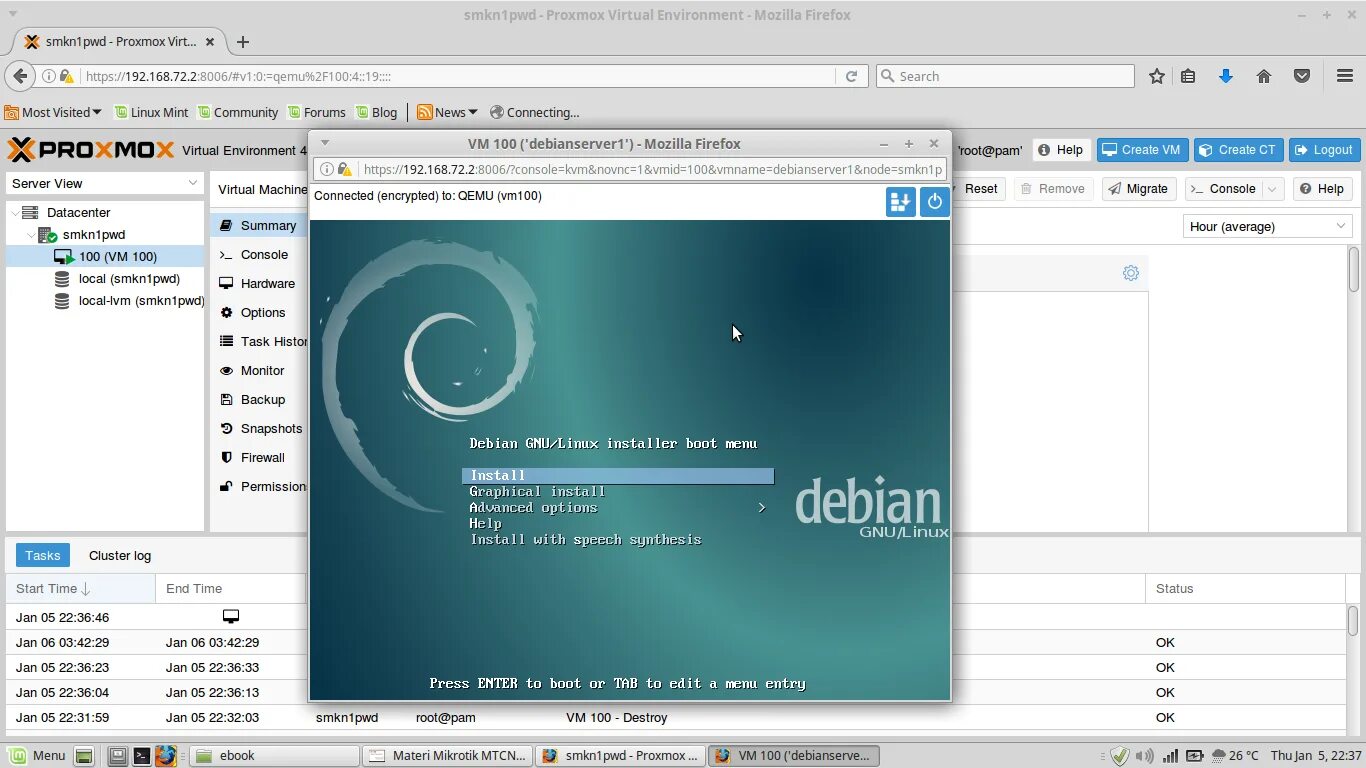
Task: Open the News bookmarks dropdown
Action: pos(447,112)
